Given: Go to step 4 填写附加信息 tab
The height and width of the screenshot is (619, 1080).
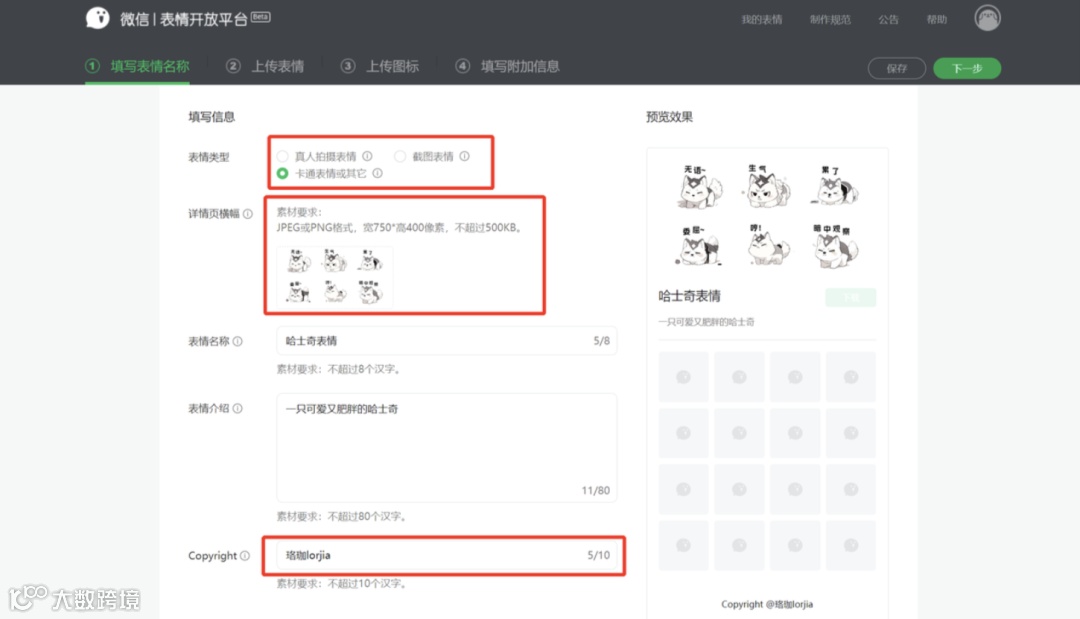Looking at the screenshot, I should 508,66.
